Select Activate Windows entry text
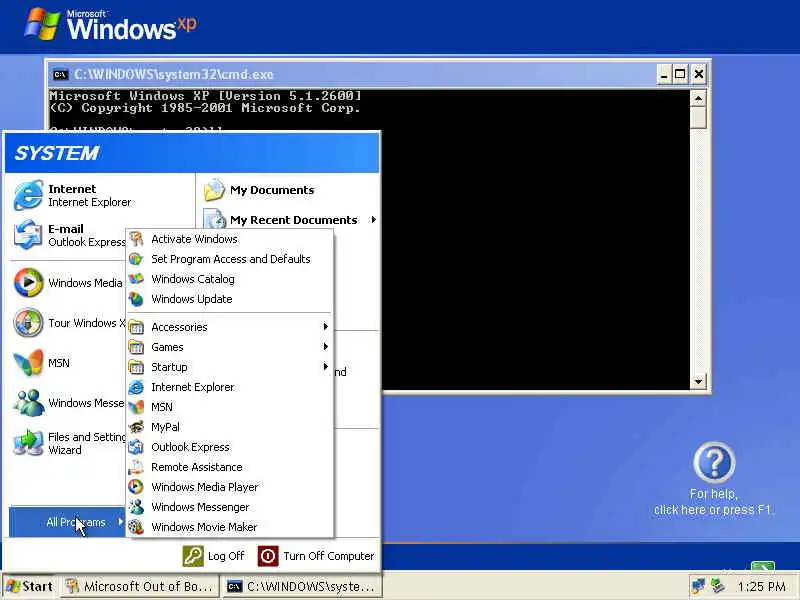800x600 pixels. (194, 239)
